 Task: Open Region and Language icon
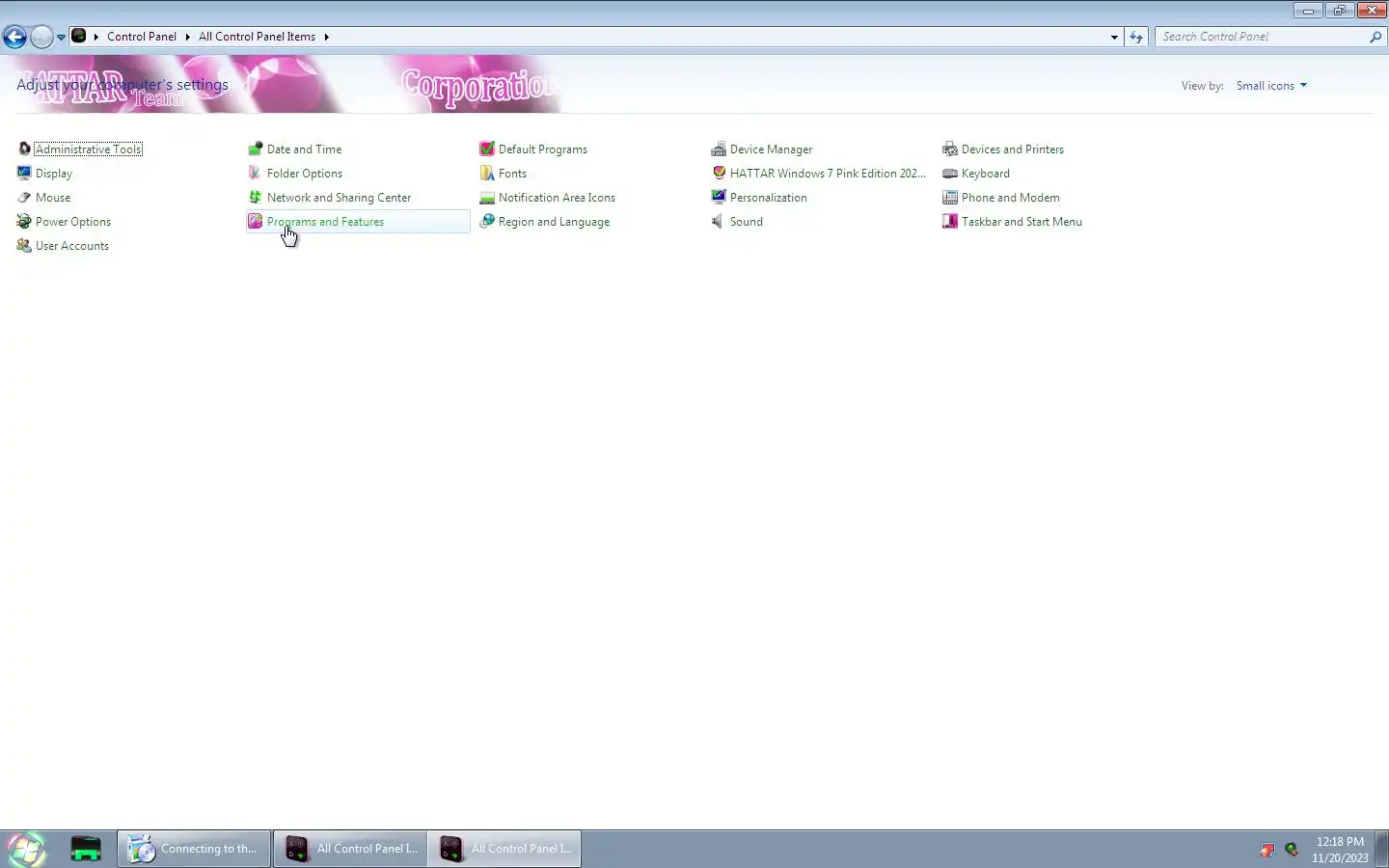[487, 221]
